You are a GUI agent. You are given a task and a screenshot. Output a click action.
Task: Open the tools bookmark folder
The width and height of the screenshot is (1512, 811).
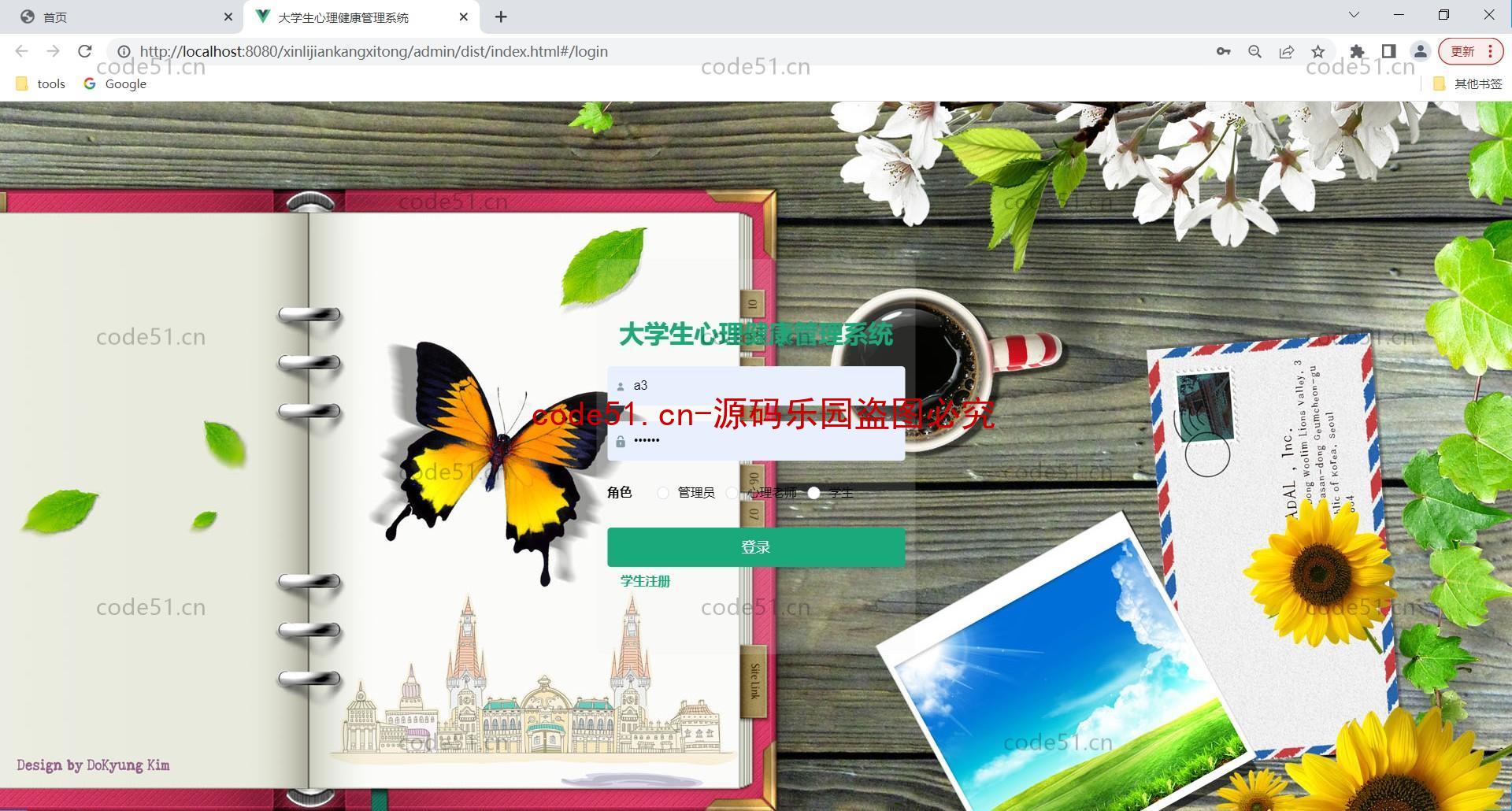(x=41, y=83)
